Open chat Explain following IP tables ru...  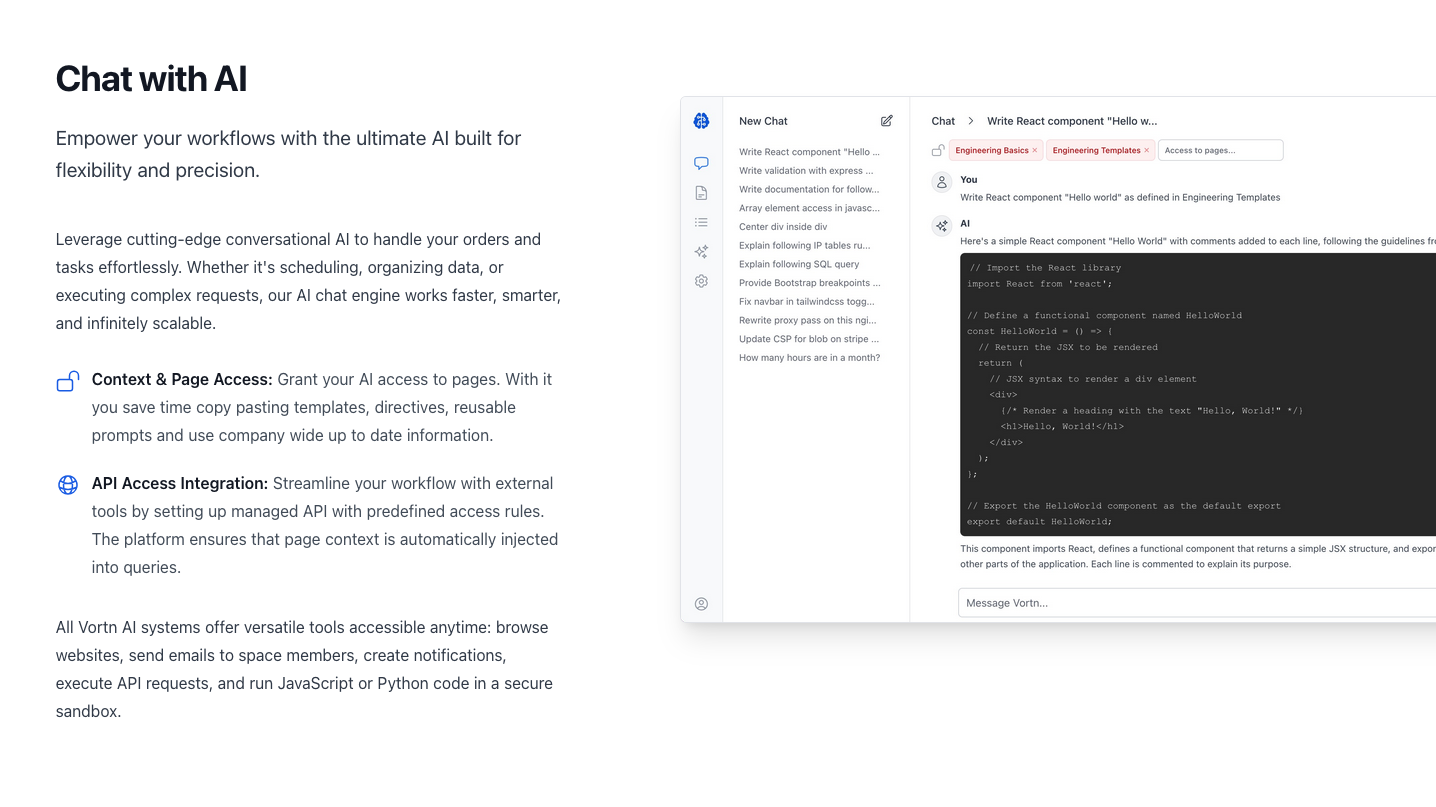coord(805,245)
